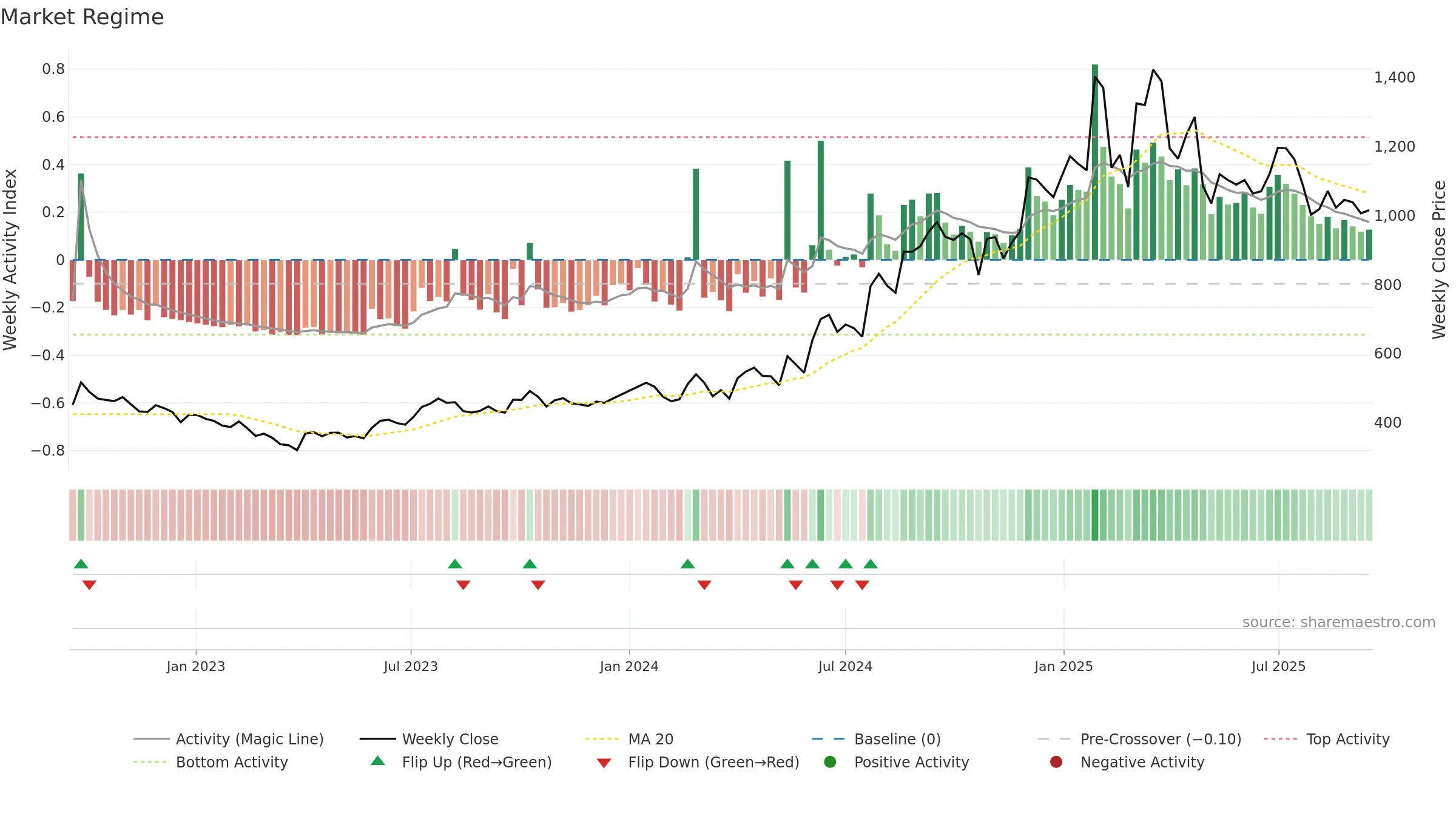The image size is (1456, 819).
Task: Click the Negative Activity red dot legend
Action: click(1056, 762)
